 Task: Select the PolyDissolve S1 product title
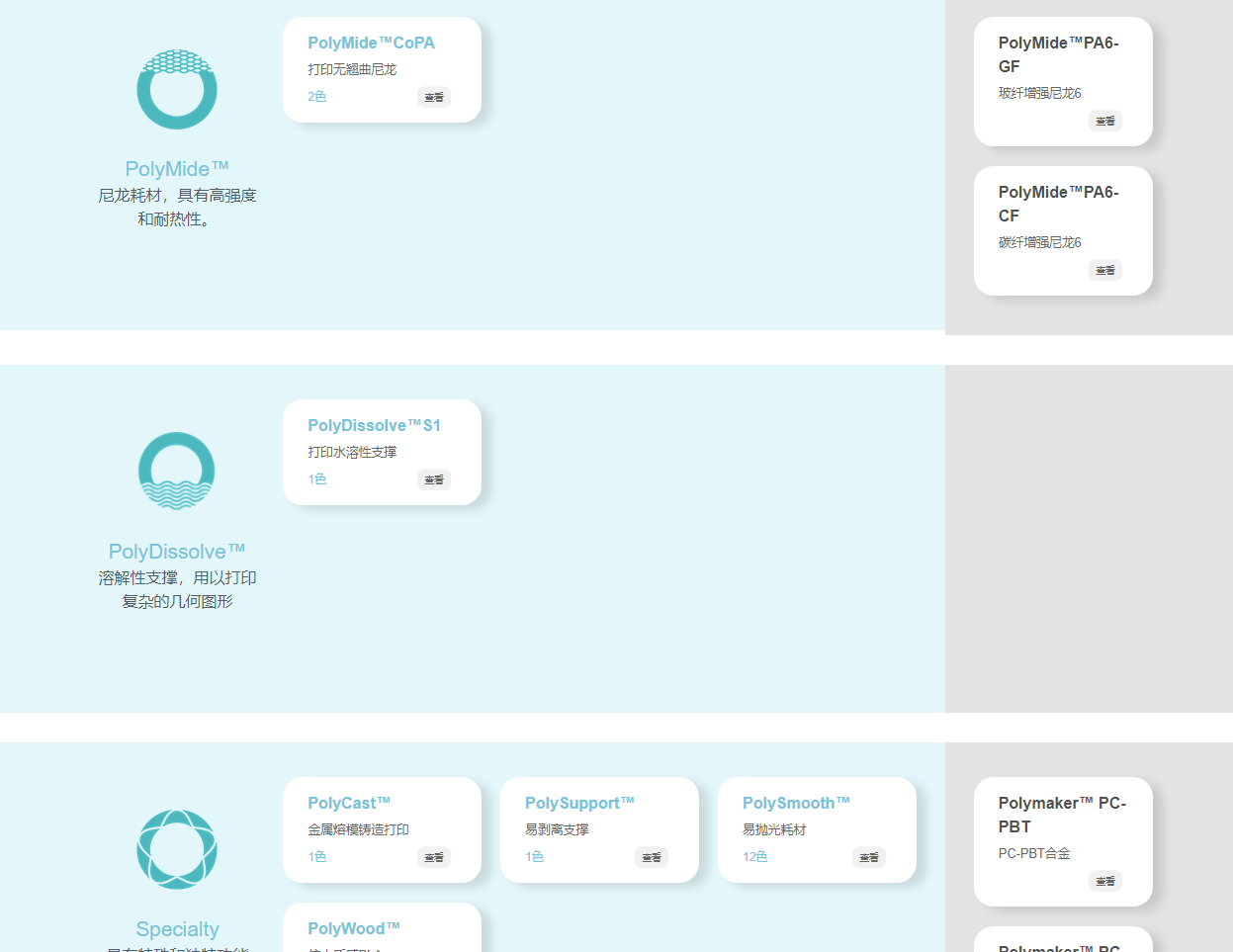[x=374, y=425]
